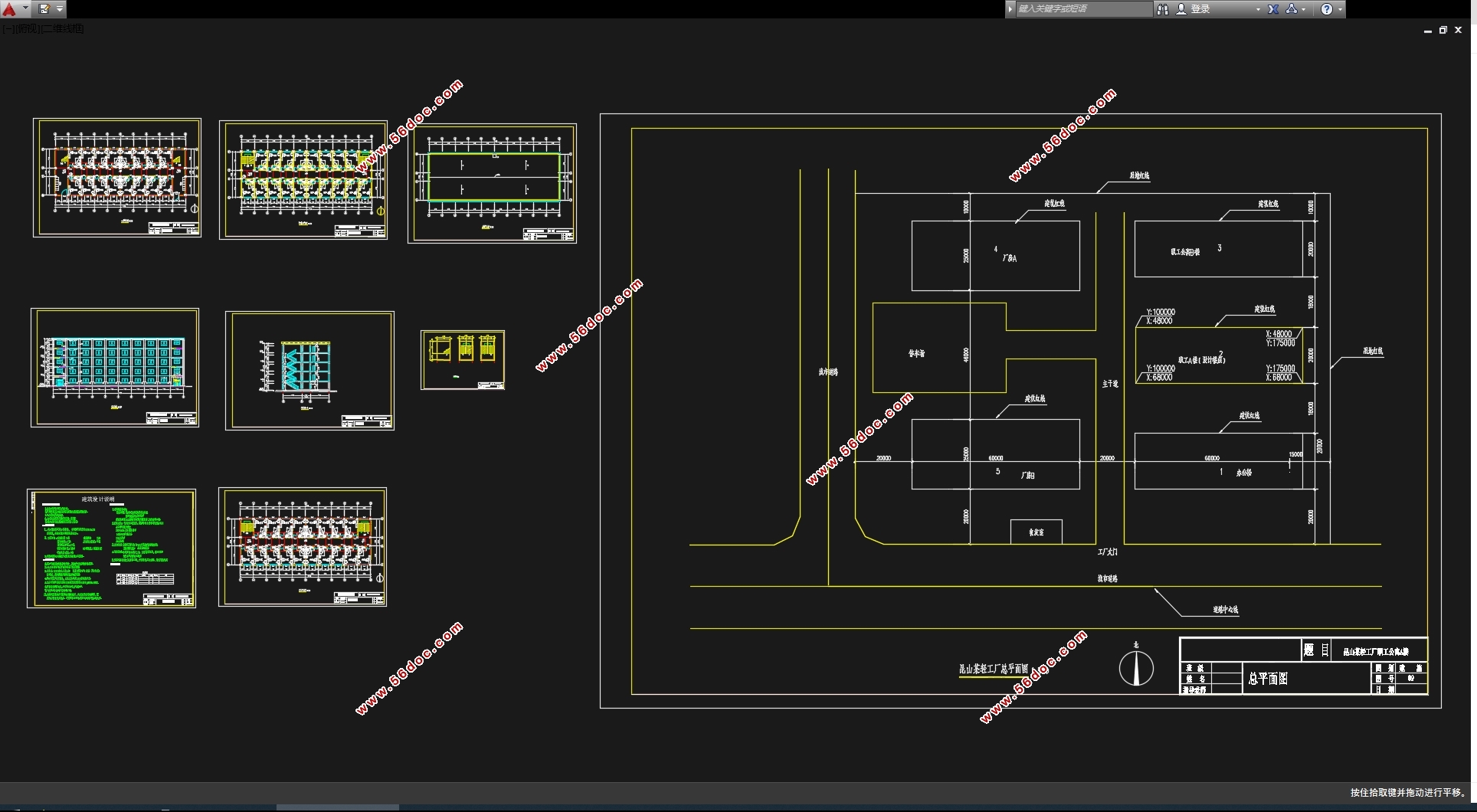
Task: Select the green design notes drawing sheet
Action: click(x=112, y=548)
